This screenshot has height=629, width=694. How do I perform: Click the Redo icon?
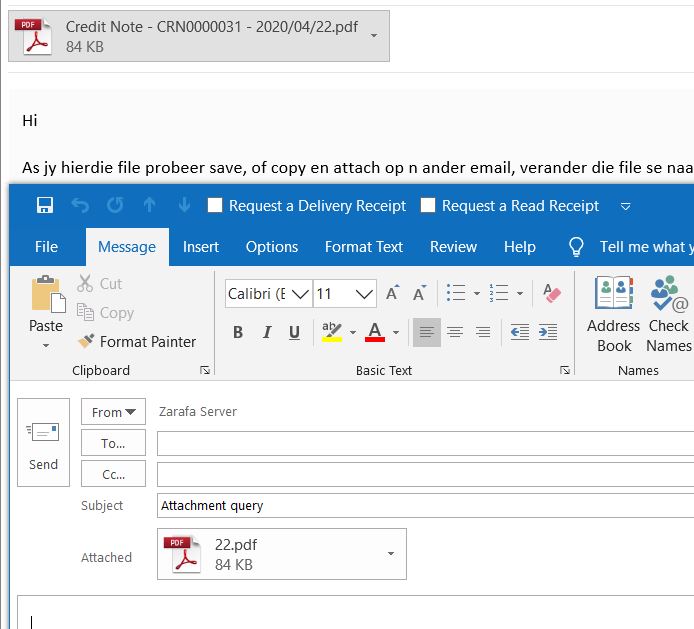(x=115, y=205)
